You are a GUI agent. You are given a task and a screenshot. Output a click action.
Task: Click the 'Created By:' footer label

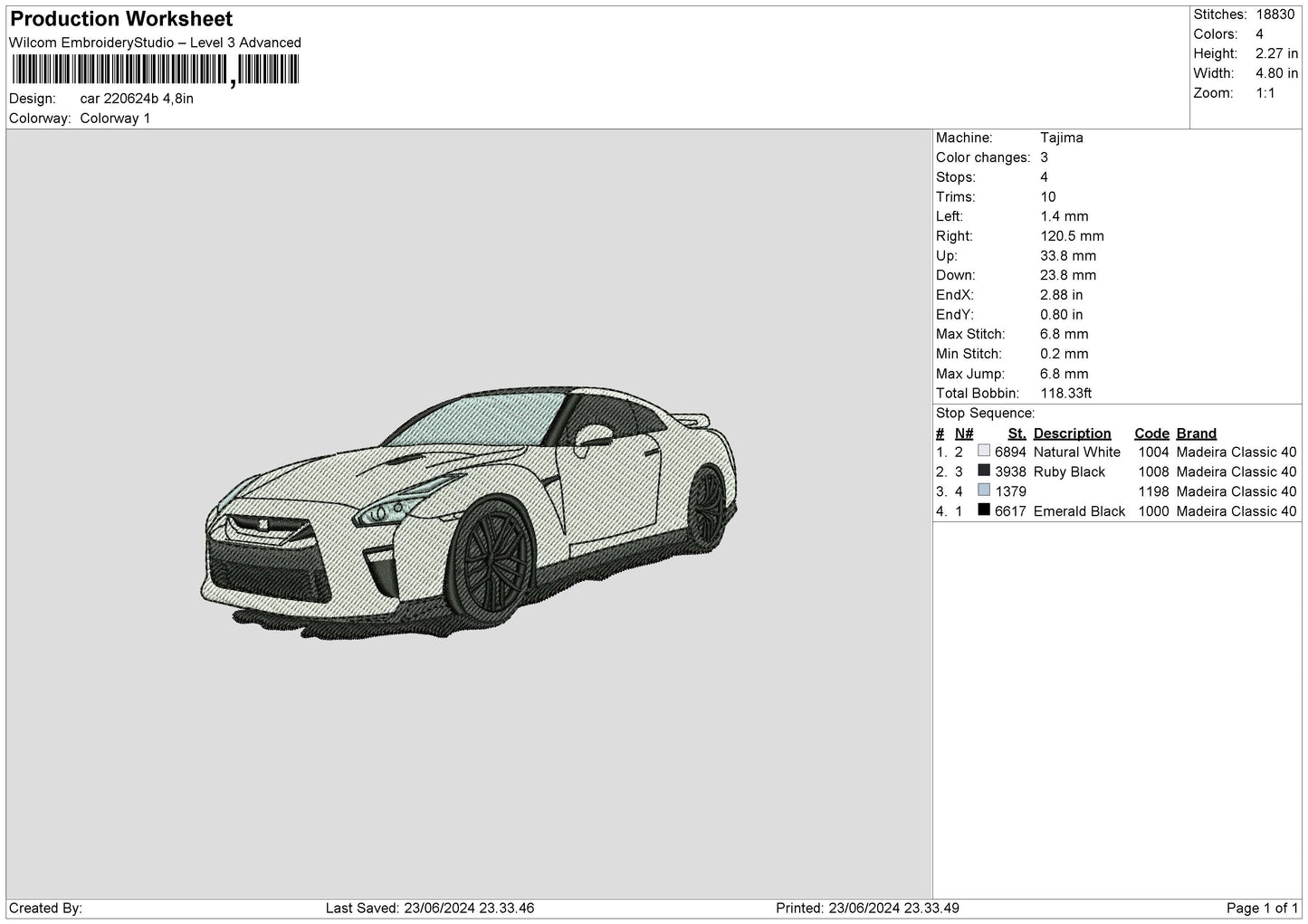point(45,908)
